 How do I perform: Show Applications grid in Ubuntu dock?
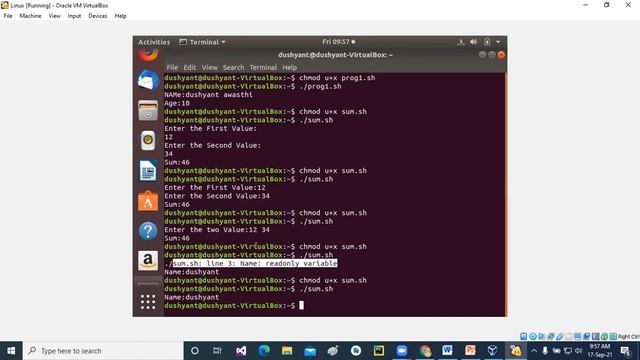click(148, 302)
